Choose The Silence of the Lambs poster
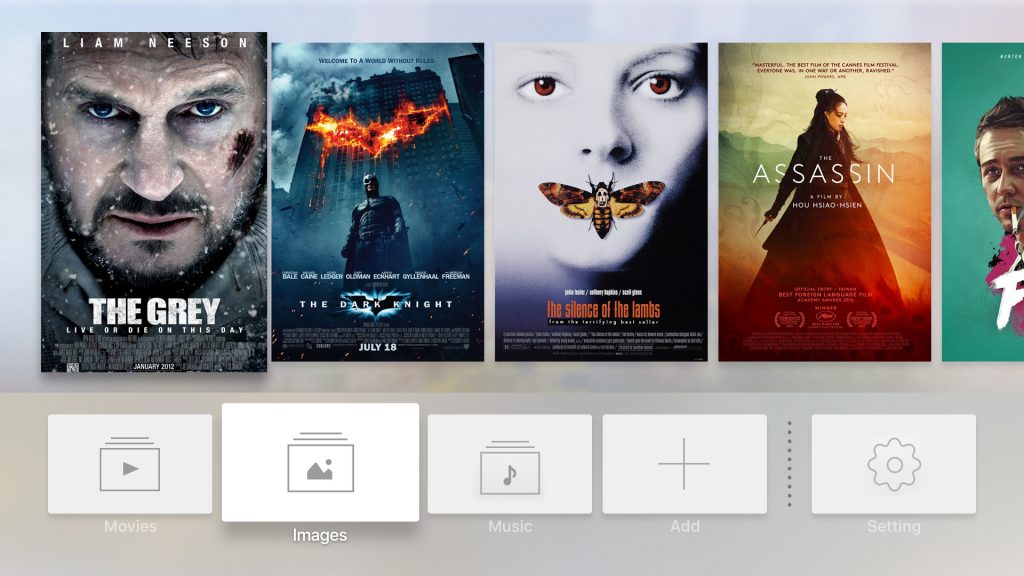This screenshot has width=1024, height=576. tap(601, 202)
